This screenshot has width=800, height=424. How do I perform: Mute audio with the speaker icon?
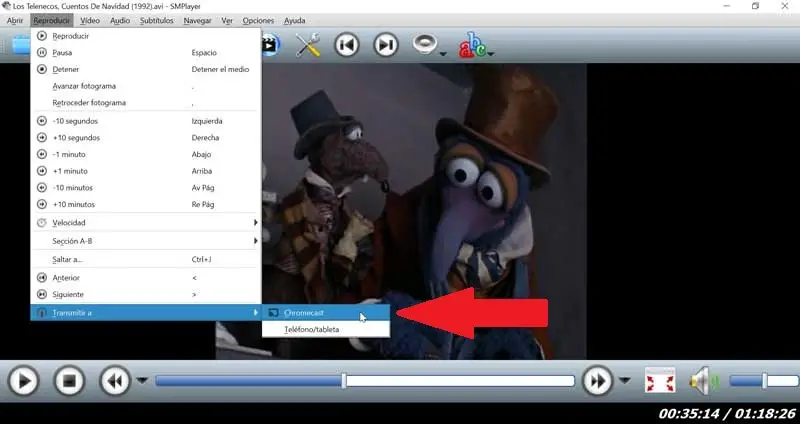click(705, 381)
